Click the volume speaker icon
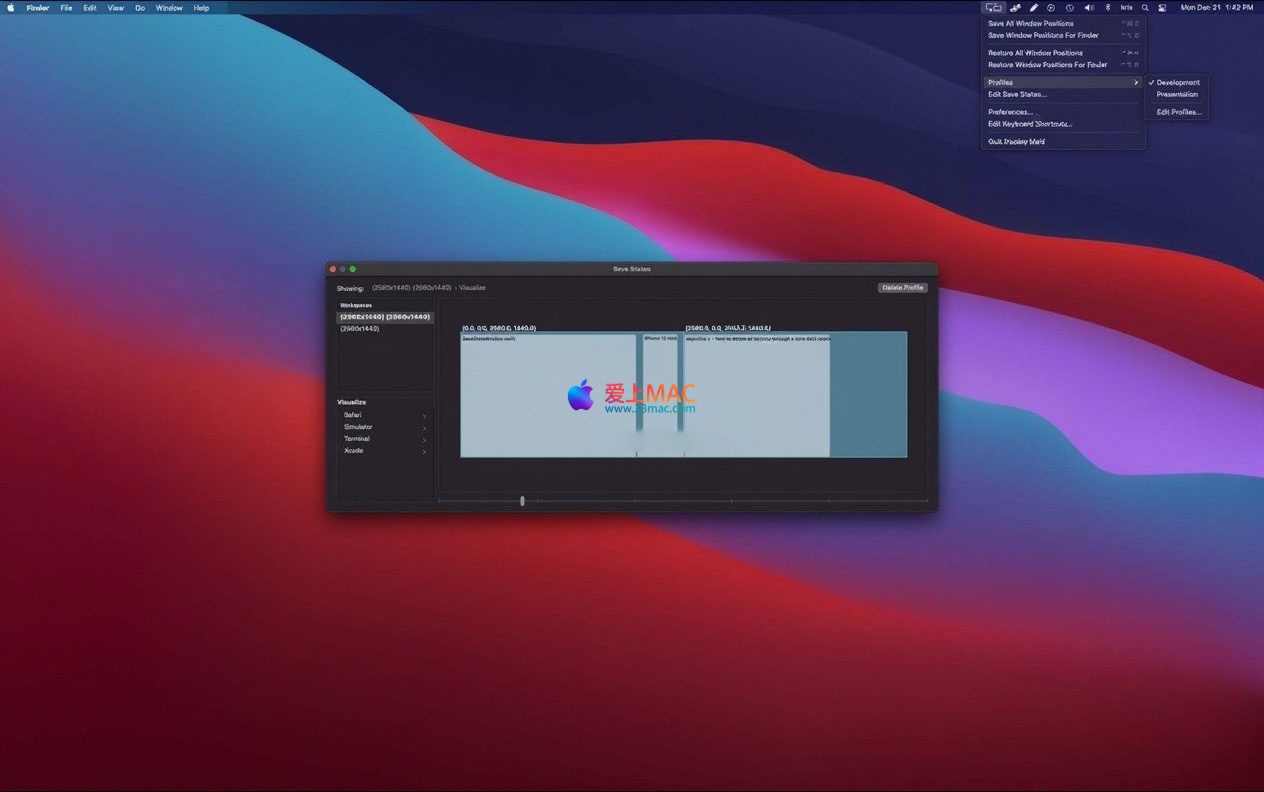The width and height of the screenshot is (1264, 792). click(x=1089, y=8)
